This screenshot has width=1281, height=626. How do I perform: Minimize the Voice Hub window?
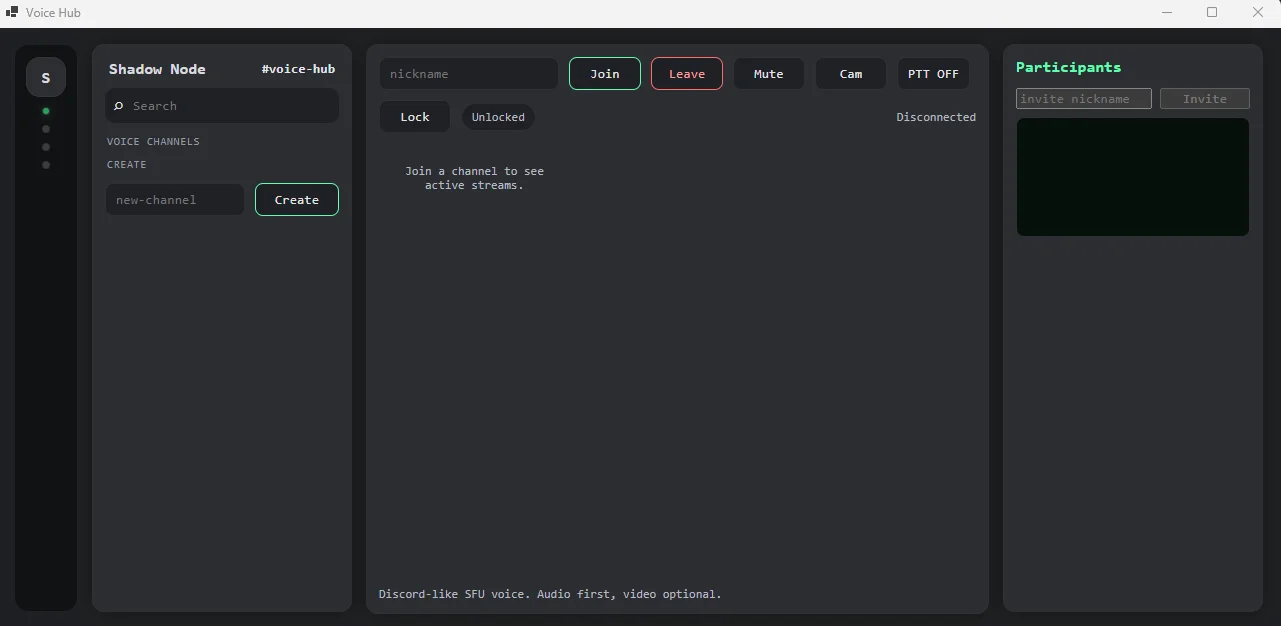point(1167,13)
